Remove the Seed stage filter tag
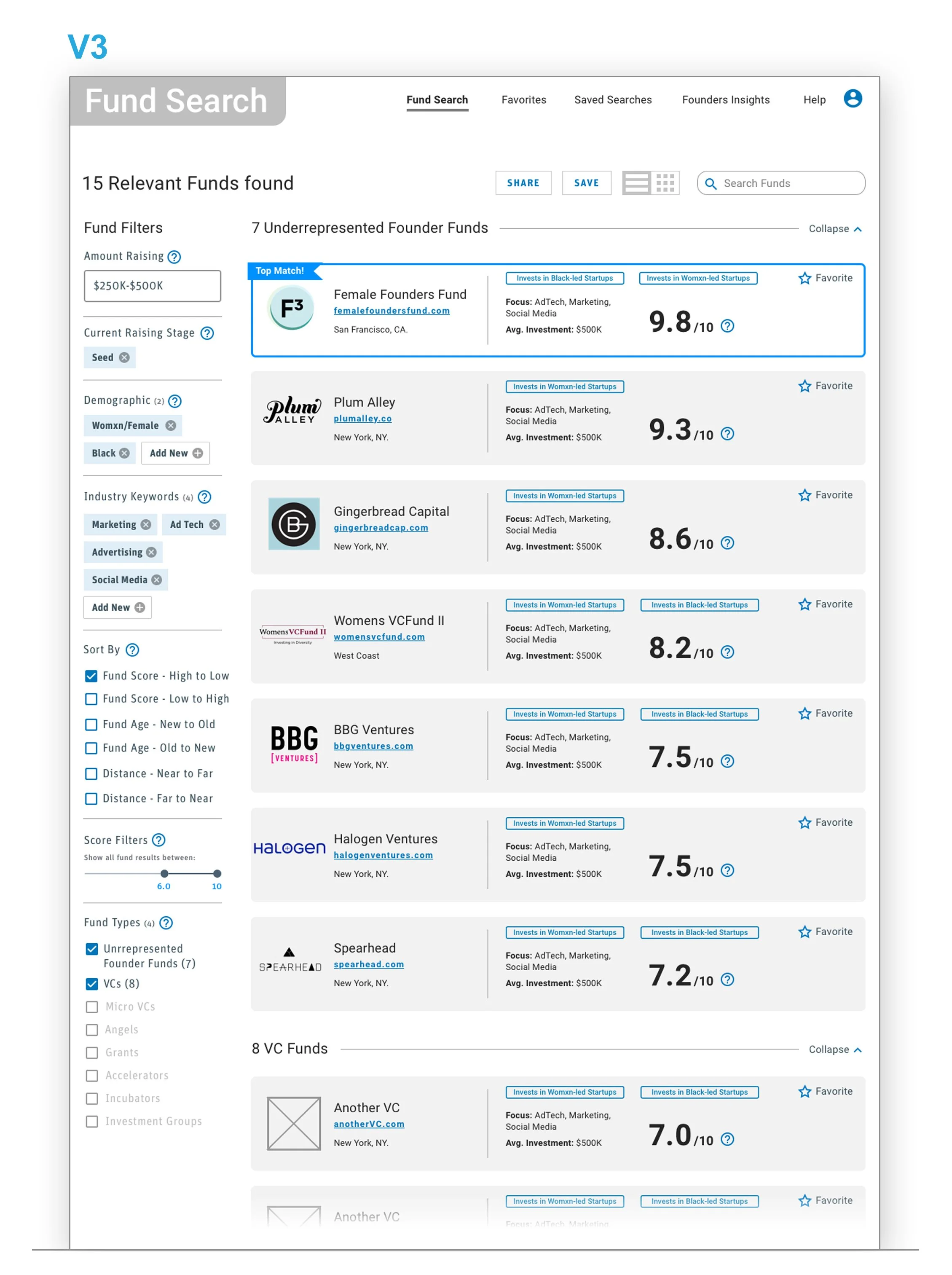 pyautogui.click(x=124, y=357)
